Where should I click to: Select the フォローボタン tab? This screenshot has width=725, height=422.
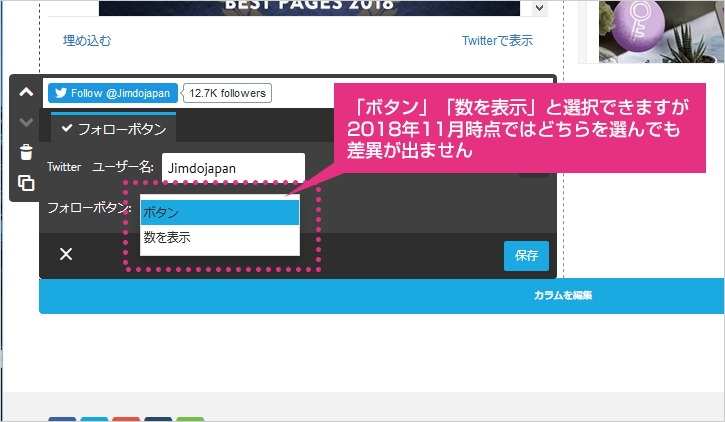pyautogui.click(x=113, y=128)
